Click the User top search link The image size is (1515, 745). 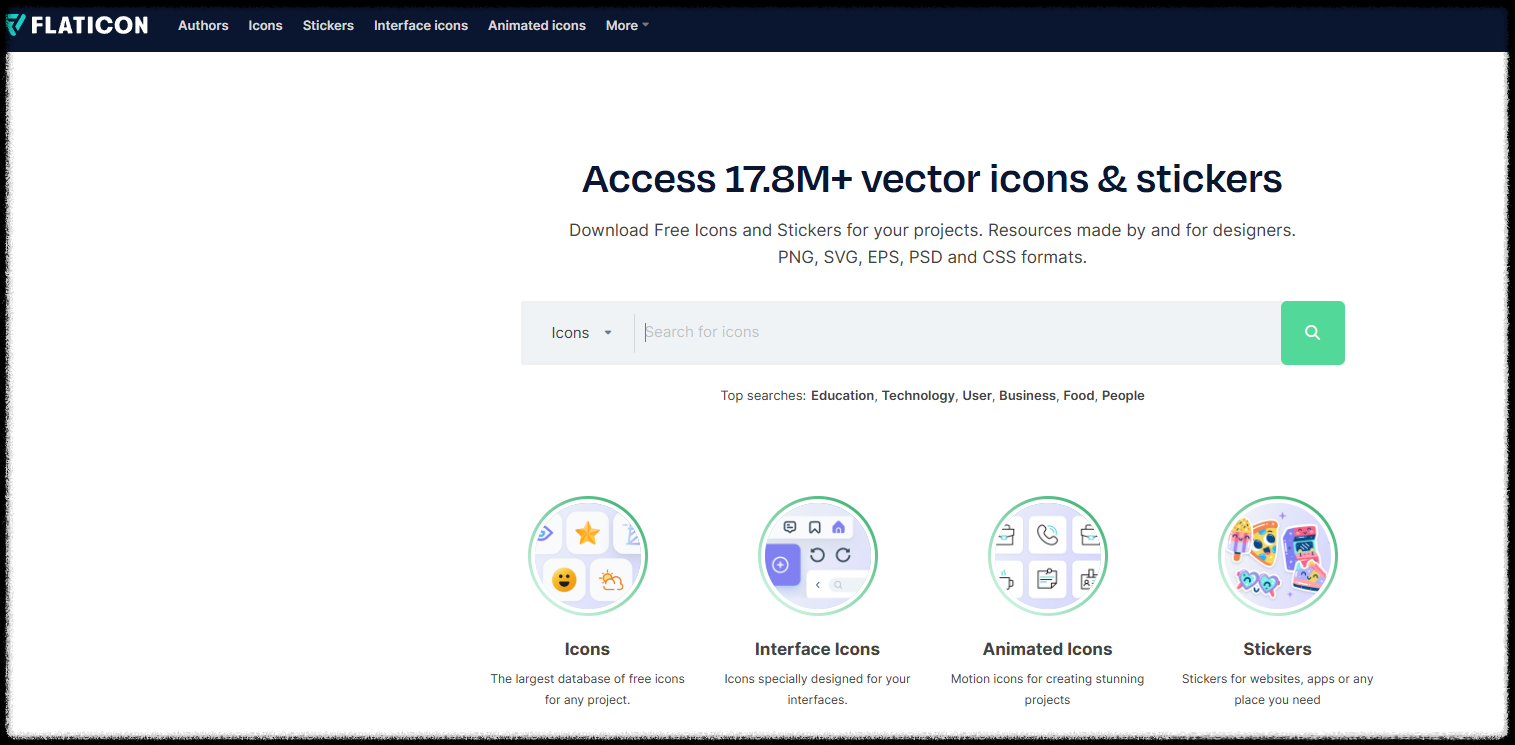977,396
